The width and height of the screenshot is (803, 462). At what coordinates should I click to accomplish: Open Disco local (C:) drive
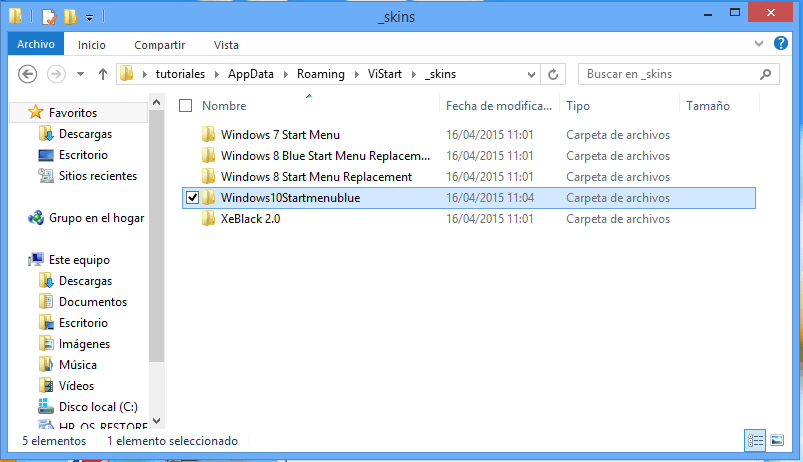(x=98, y=407)
